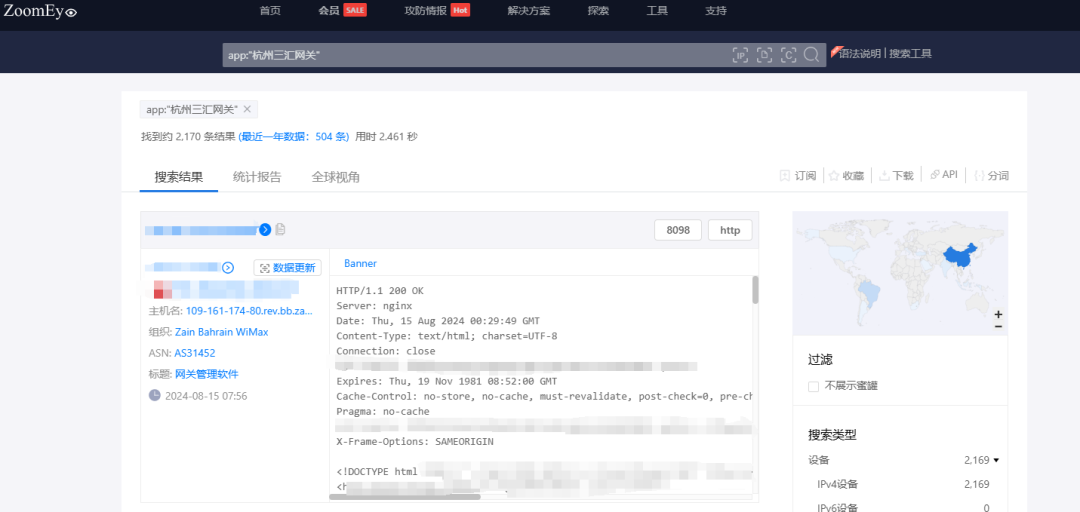
Task: Open the 工具 menu item
Action: (657, 11)
